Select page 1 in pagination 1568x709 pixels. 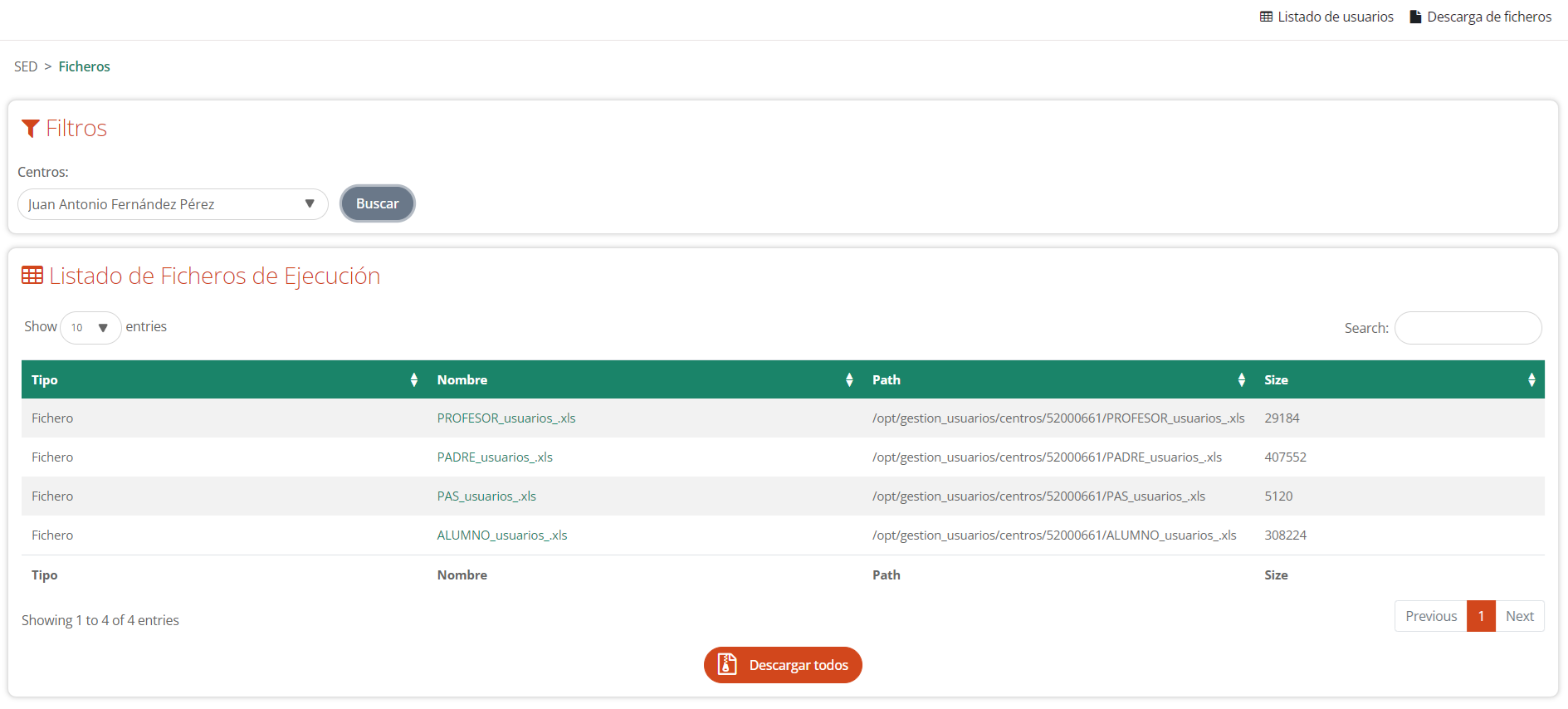[1481, 616]
